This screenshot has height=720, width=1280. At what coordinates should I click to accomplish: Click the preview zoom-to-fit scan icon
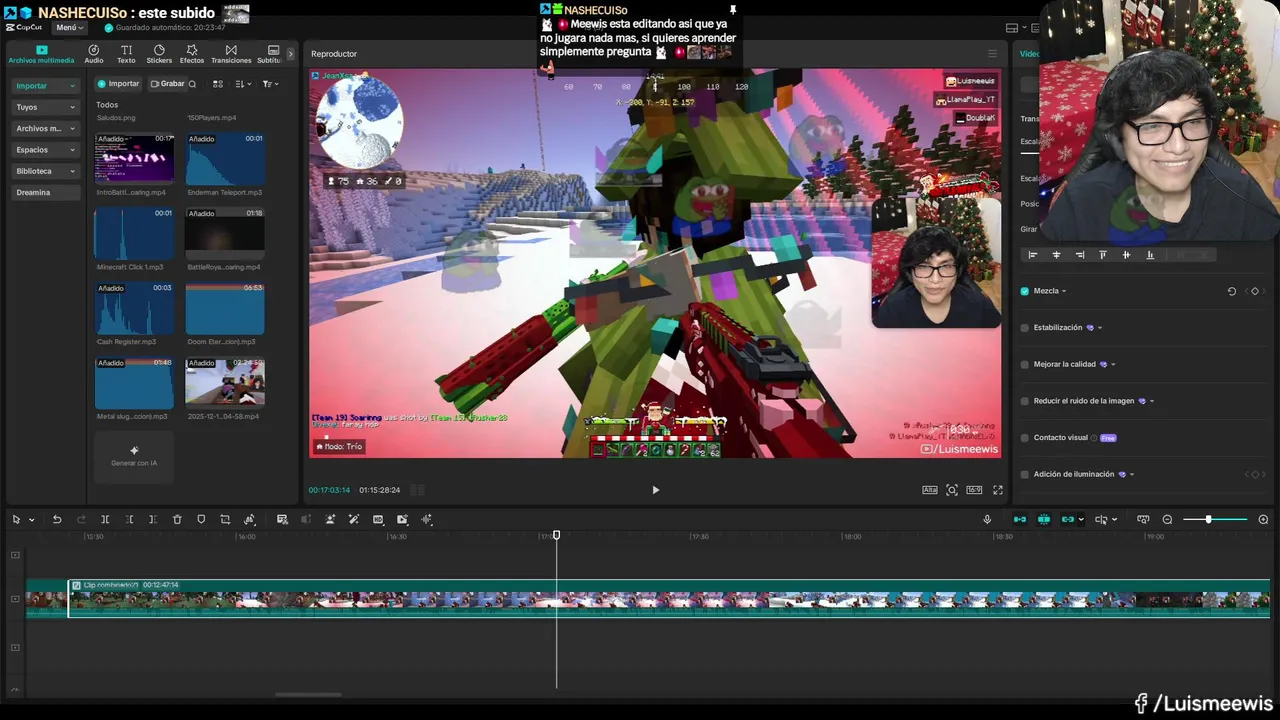[x=952, y=490]
